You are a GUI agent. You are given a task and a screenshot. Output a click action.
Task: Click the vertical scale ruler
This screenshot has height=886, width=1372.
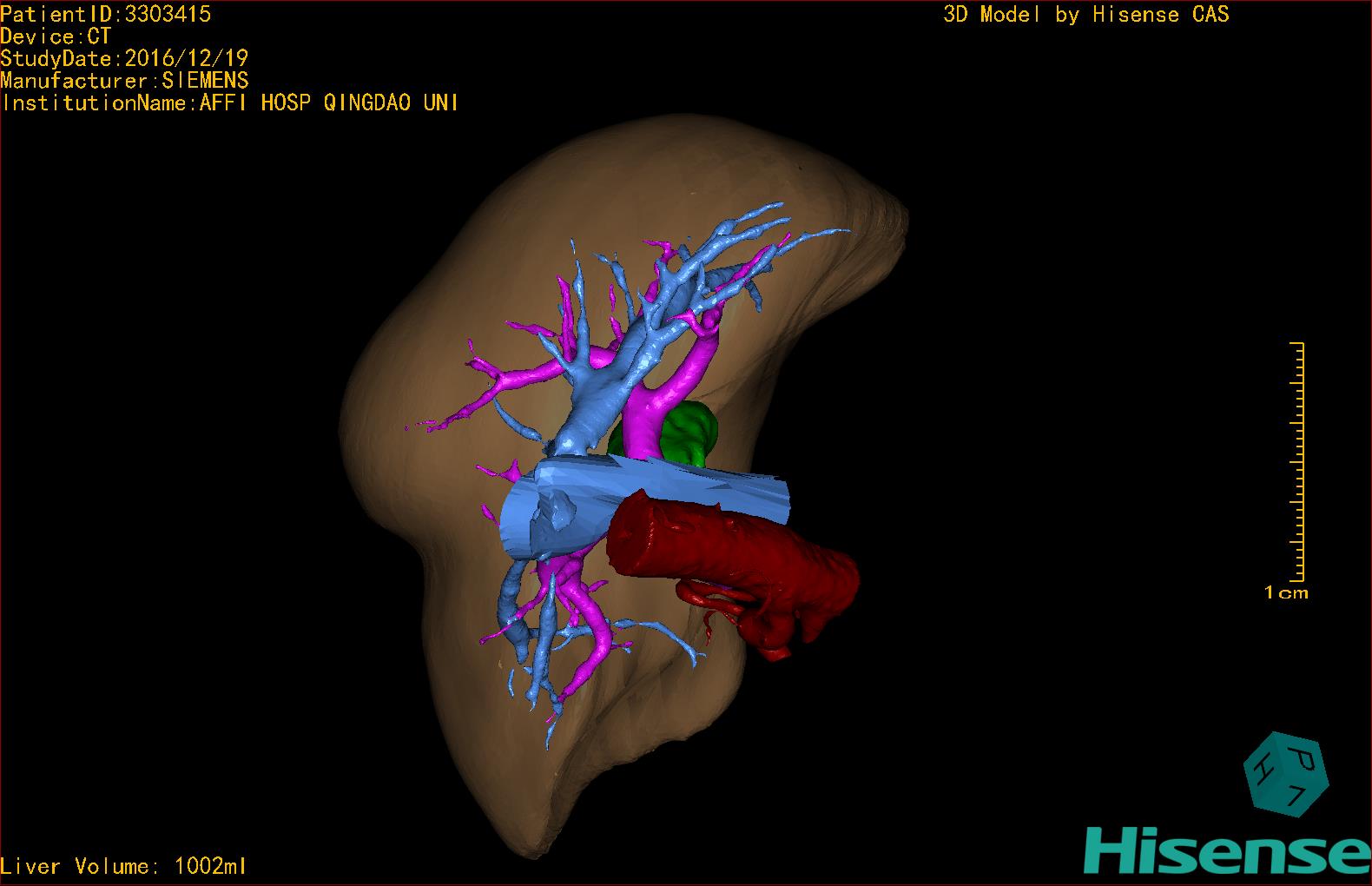click(x=1298, y=460)
